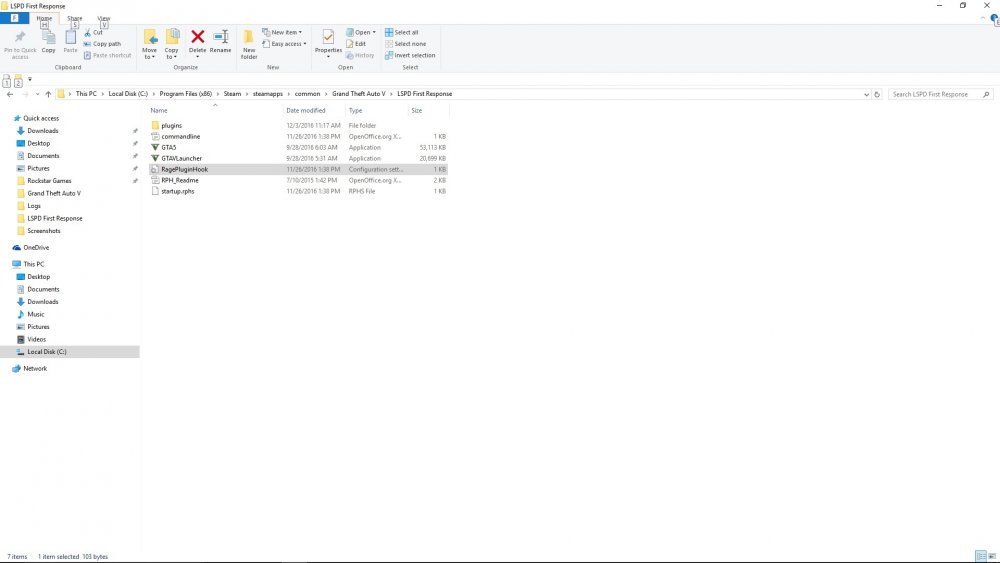1000x563 pixels.
Task: Open the address bar history dropdown
Action: tap(866, 94)
